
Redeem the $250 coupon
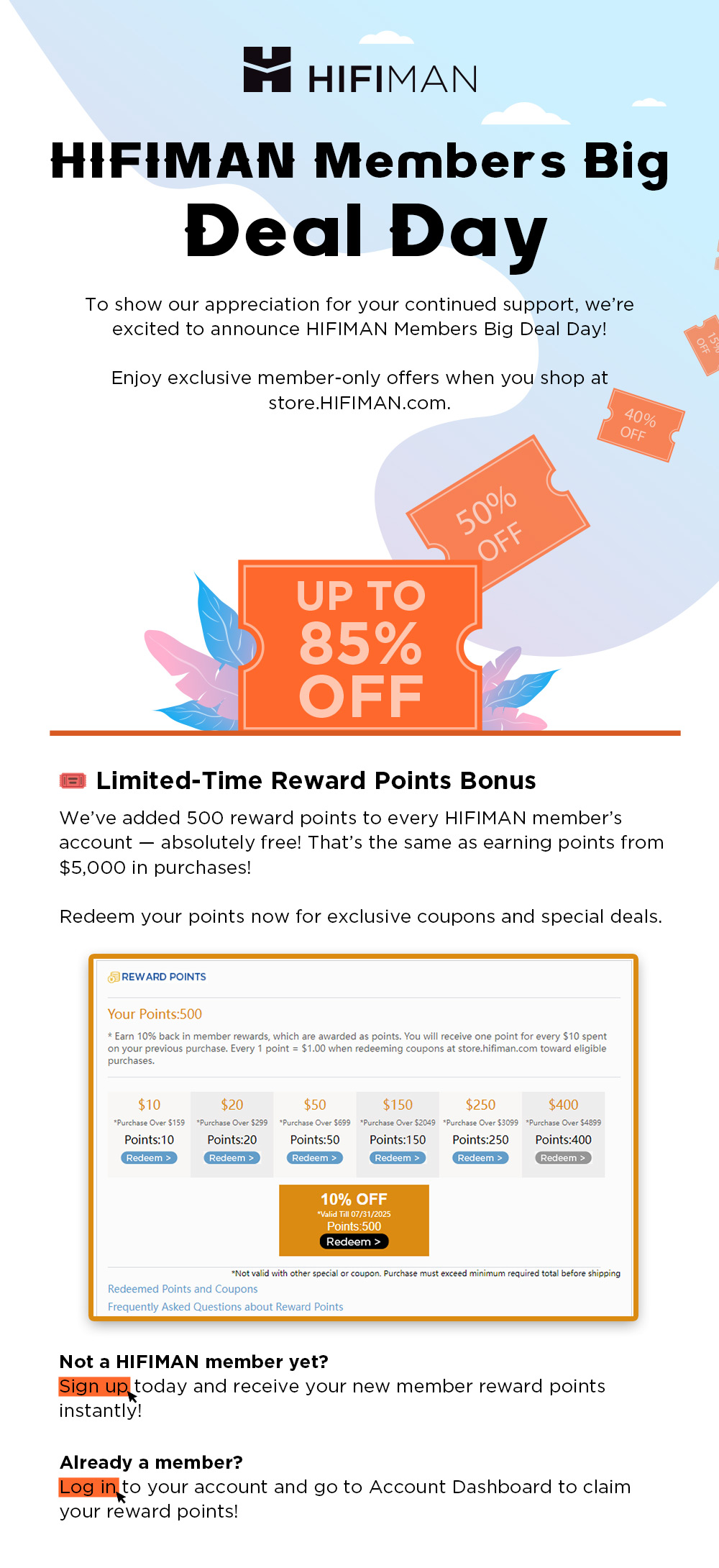click(x=480, y=1158)
